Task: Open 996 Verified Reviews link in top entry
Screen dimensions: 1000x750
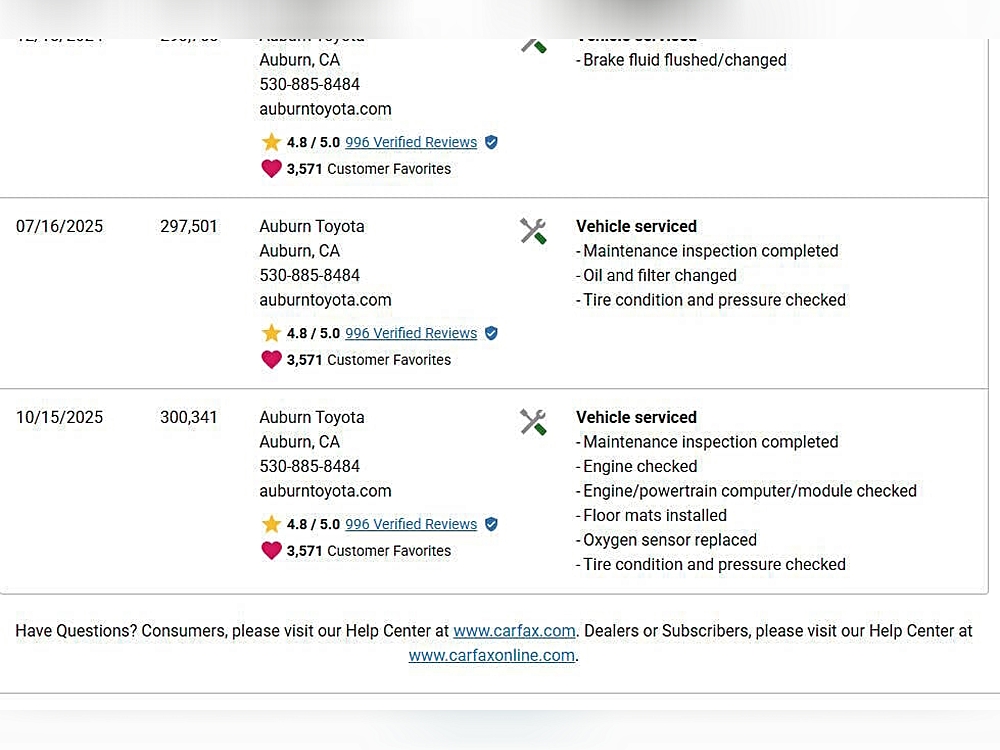Action: (x=411, y=142)
